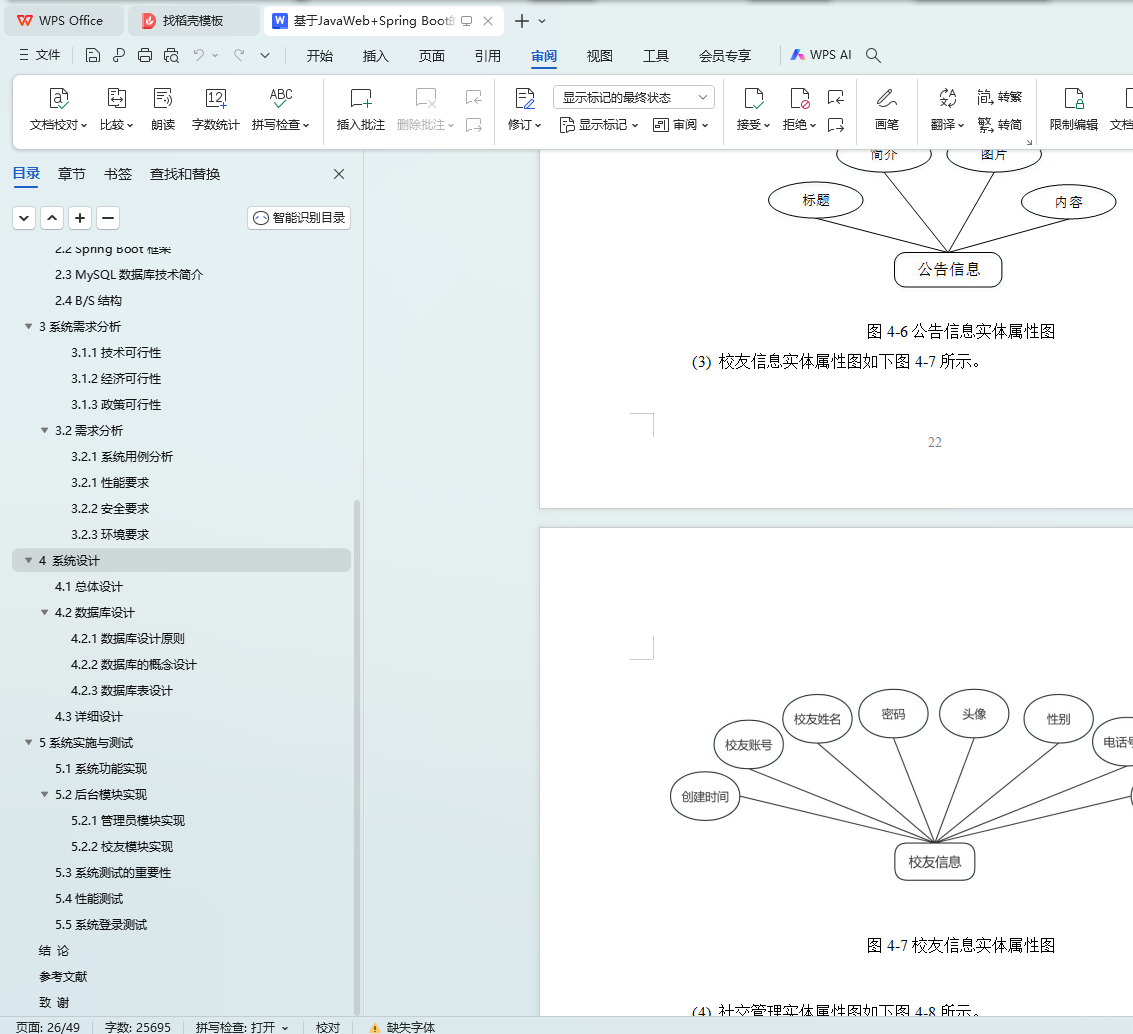1133x1034 pixels.
Task: Collapse the 4 系统设计 node
Action: tap(28, 561)
